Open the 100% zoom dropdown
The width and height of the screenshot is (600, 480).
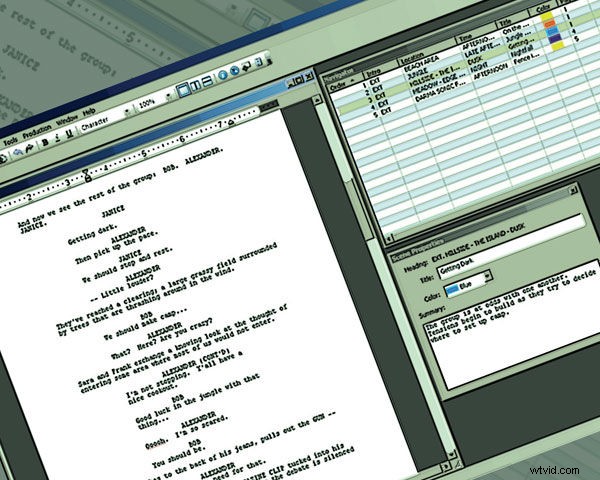pos(169,96)
